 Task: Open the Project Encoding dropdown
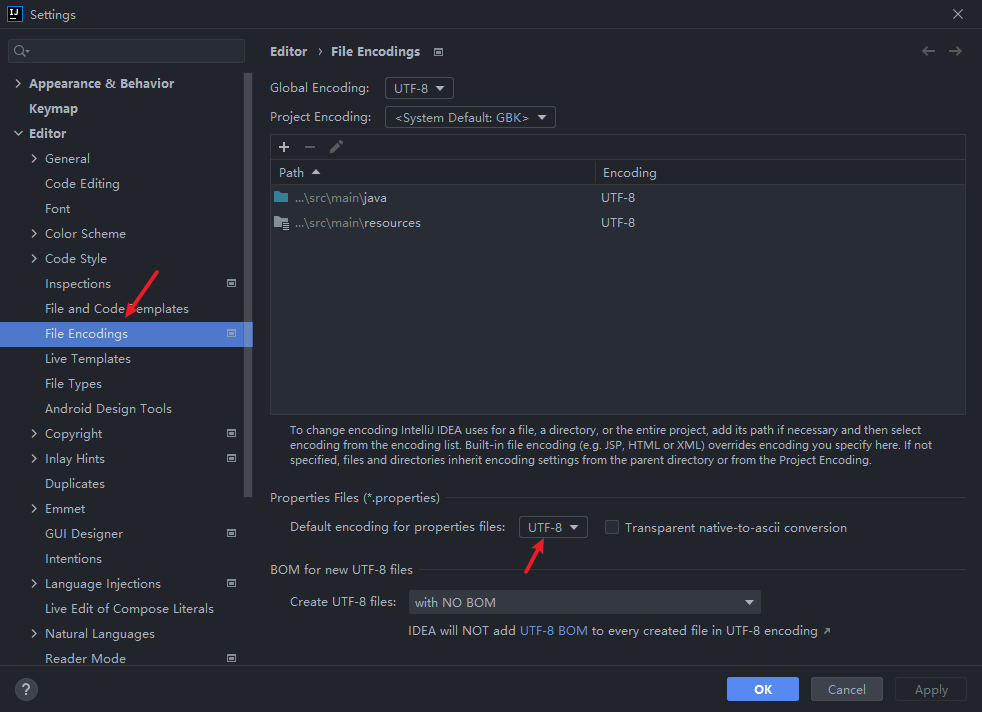470,117
